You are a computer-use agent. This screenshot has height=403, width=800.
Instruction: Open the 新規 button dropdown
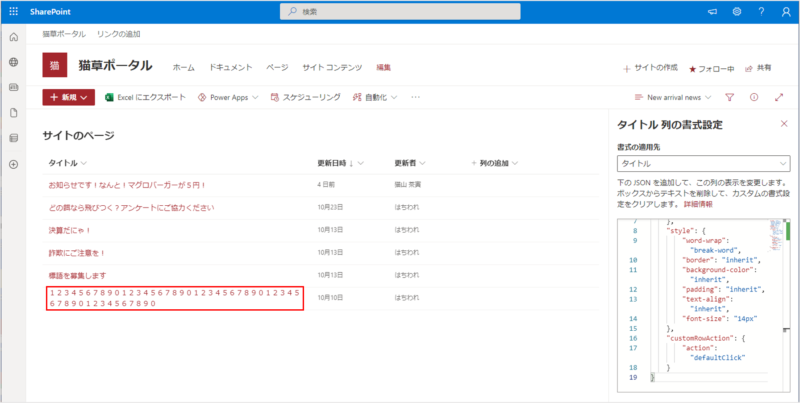tap(68, 98)
